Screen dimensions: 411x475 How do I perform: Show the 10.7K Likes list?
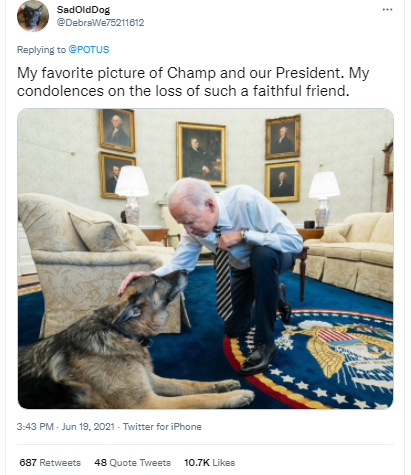click(210, 462)
